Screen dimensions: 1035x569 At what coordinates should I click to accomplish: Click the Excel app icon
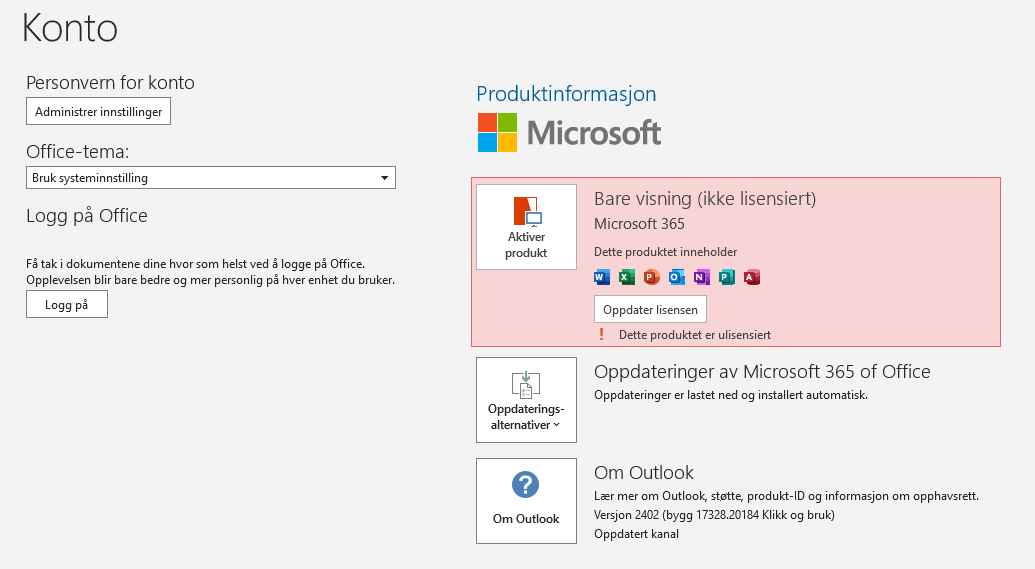626,277
